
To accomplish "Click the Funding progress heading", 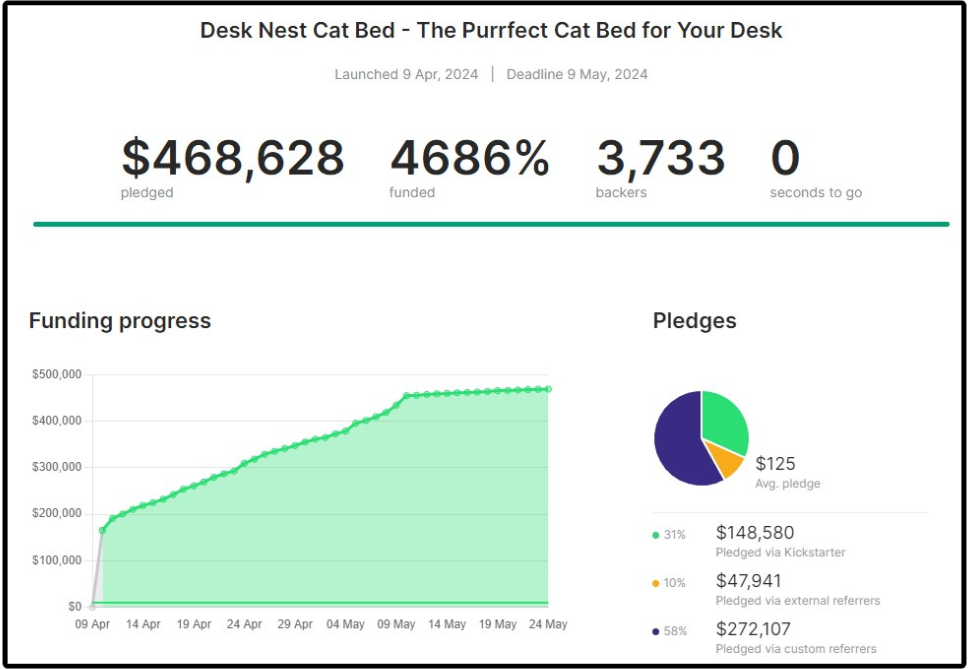I will tap(120, 321).
